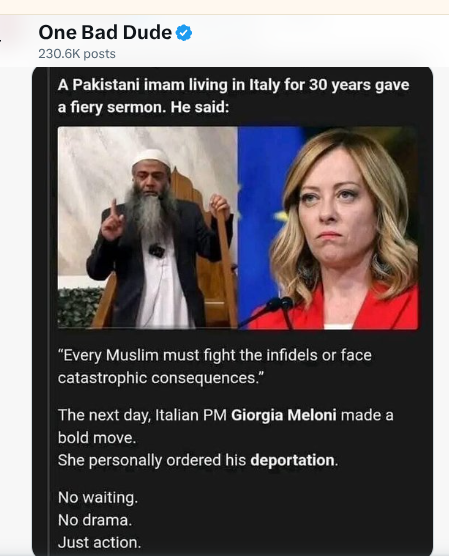This screenshot has width=449, height=556.
Task: Click the line 'No drama.'
Action: pyautogui.click(x=95, y=520)
